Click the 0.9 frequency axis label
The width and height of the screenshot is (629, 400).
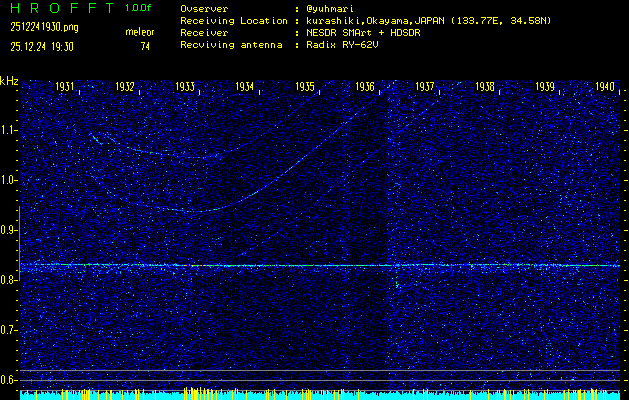click(9, 230)
